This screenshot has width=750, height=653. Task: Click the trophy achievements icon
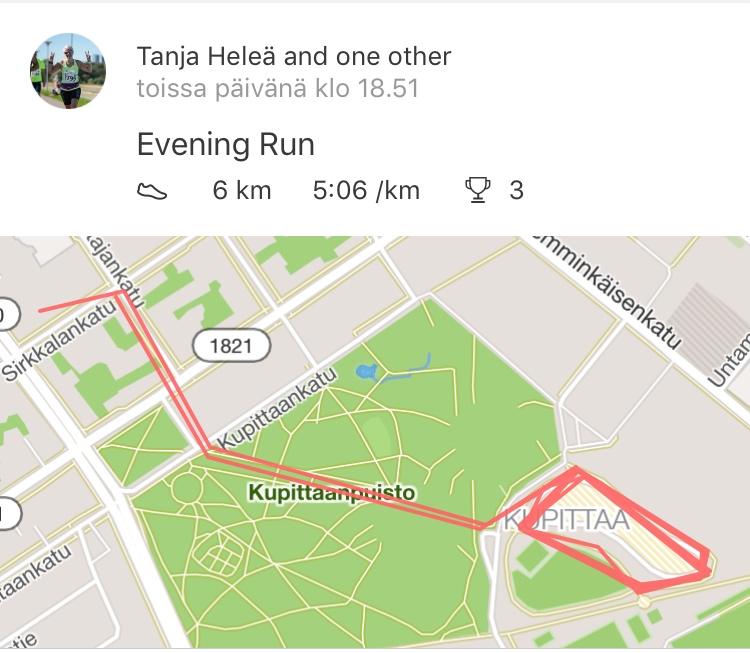(x=477, y=190)
